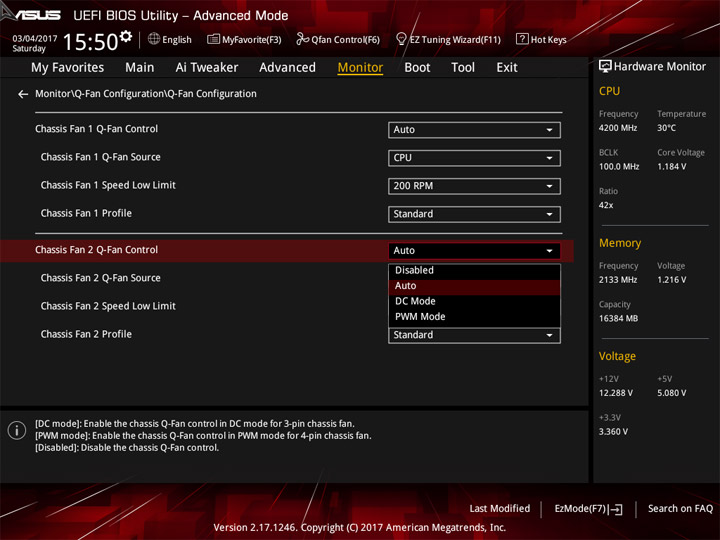This screenshot has height=540, width=720.
Task: Open Chassis Fan 2 Profile dropdown
Action: point(474,335)
